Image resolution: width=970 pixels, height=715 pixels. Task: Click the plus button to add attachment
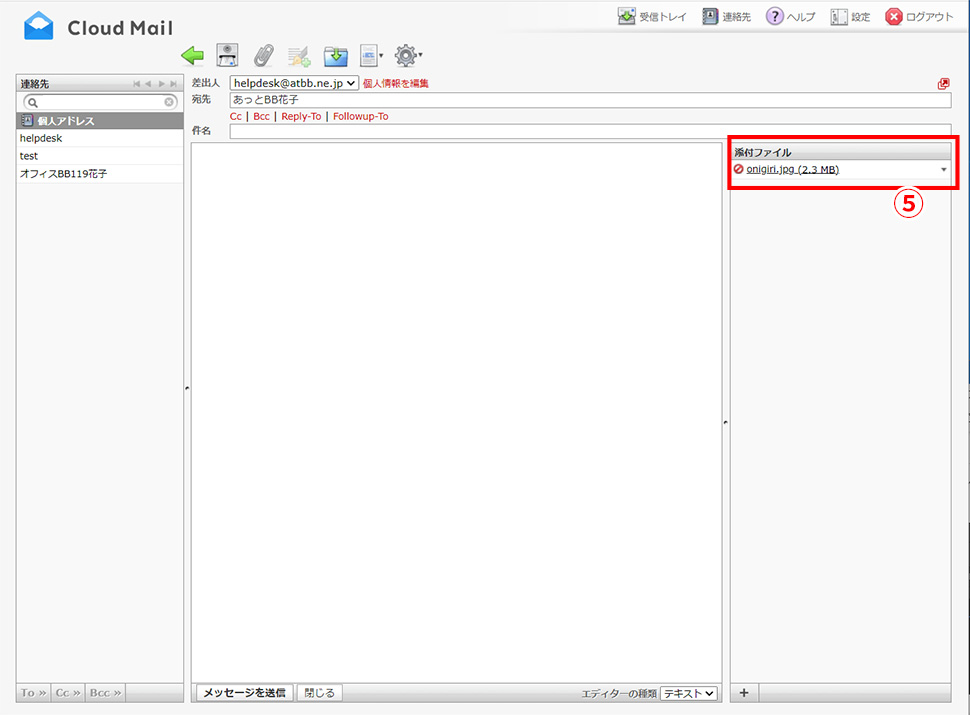(x=743, y=693)
